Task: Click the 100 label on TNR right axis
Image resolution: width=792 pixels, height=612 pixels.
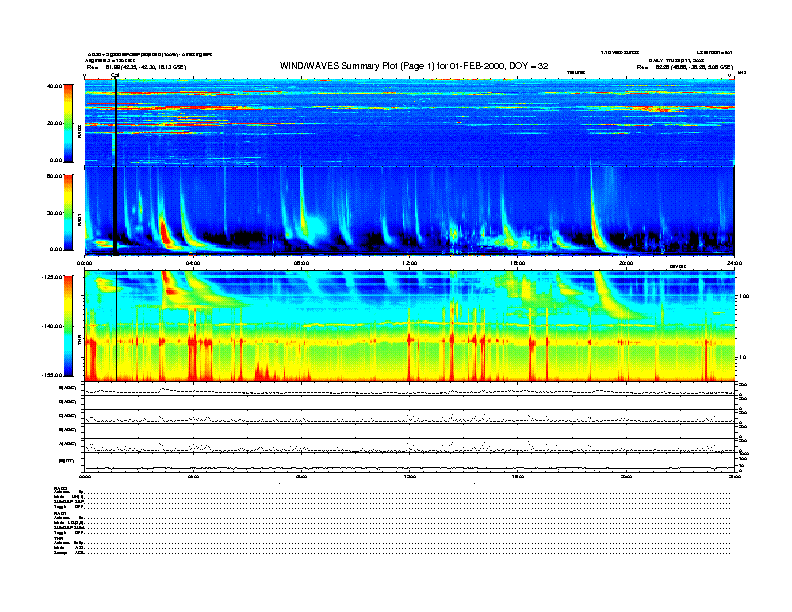Action: click(744, 296)
